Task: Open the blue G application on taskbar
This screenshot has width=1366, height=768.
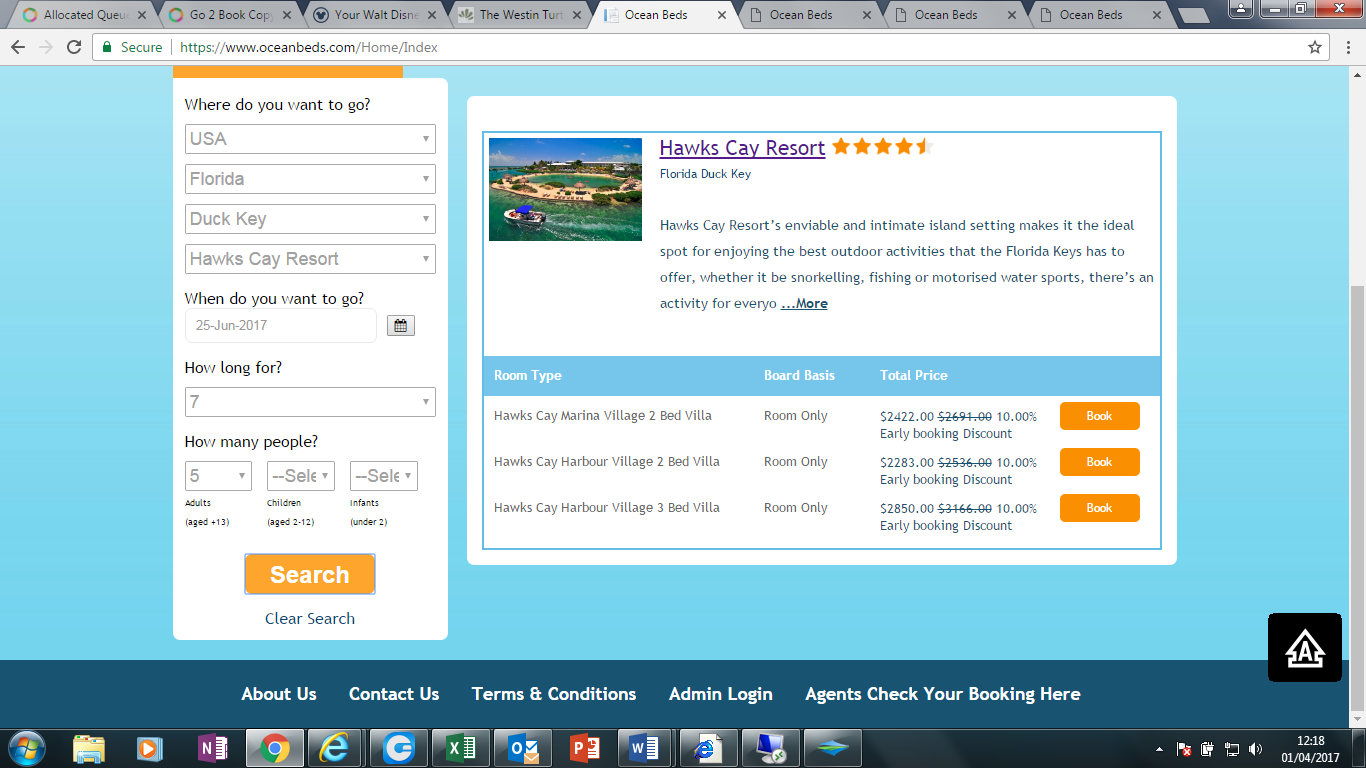Action: point(398,748)
